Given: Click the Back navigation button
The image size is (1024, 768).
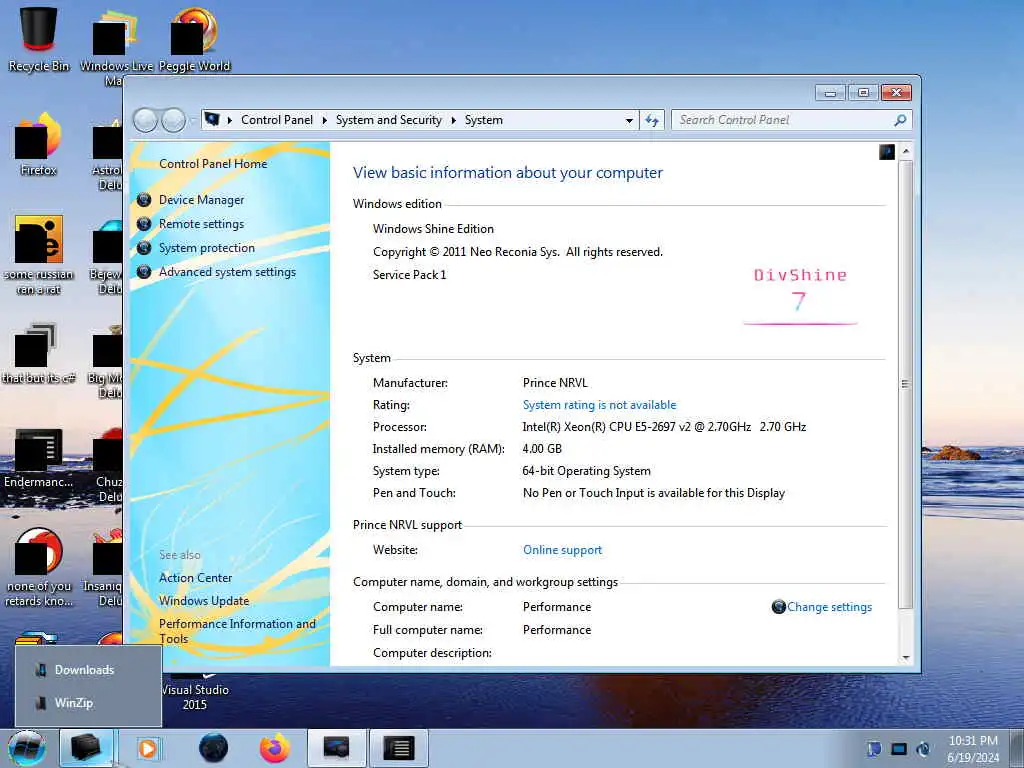Looking at the screenshot, I should pos(145,120).
